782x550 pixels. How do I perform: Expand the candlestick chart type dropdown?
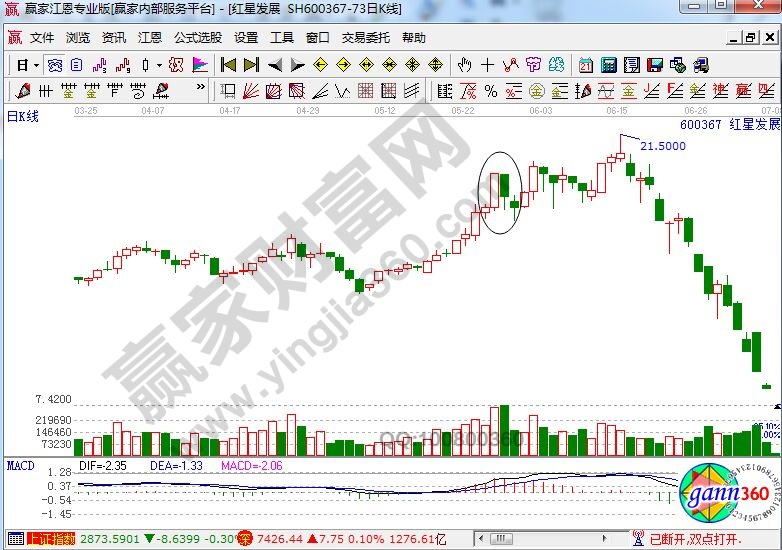pos(160,65)
